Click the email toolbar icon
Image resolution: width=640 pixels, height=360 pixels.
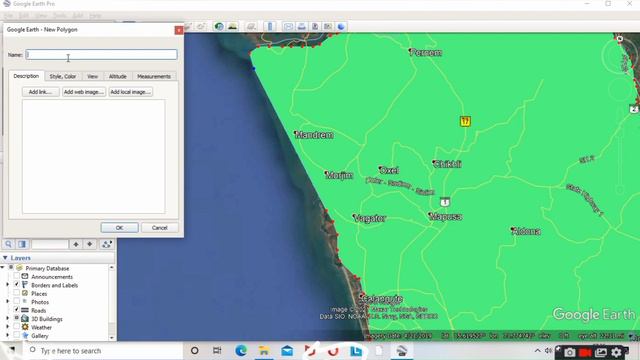(288, 27)
